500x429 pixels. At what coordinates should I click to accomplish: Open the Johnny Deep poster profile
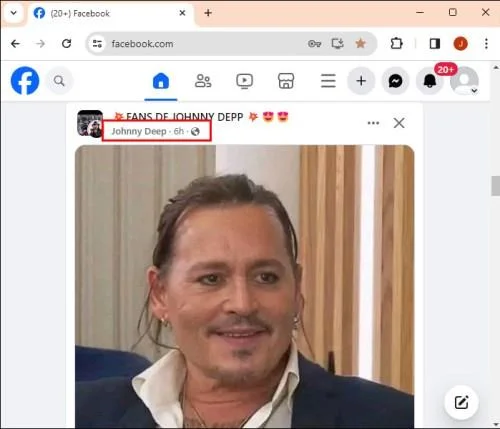pos(139,131)
